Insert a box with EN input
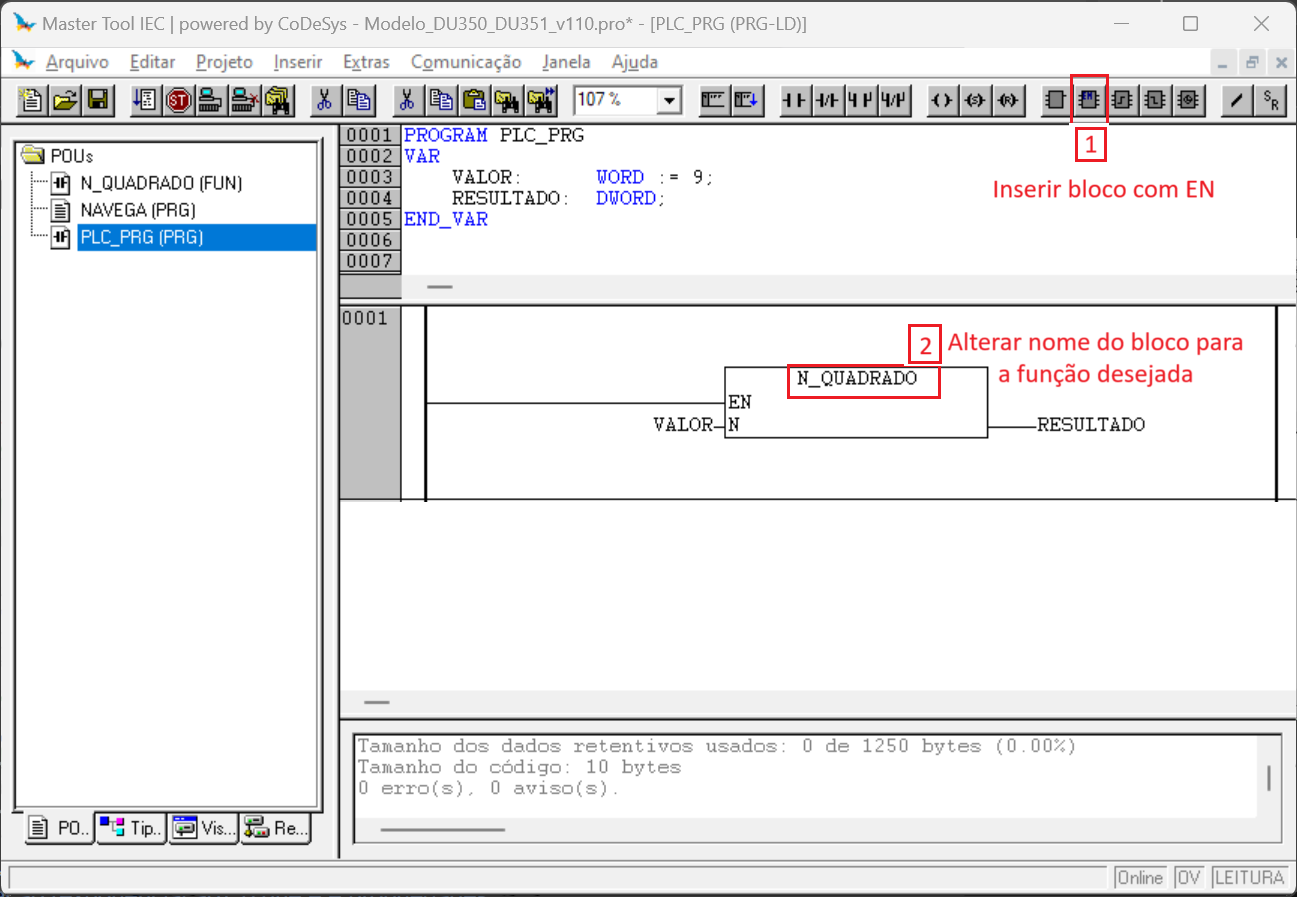 (1089, 100)
